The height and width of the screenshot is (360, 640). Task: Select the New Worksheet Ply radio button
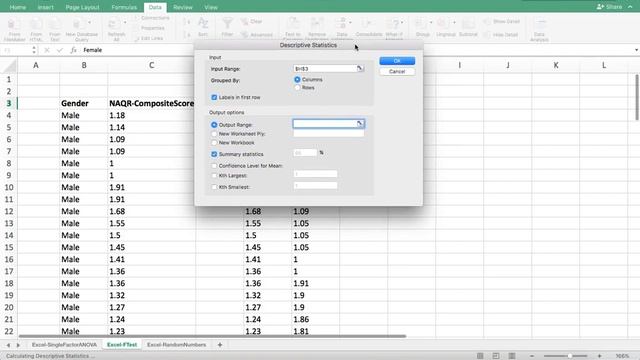[214, 134]
